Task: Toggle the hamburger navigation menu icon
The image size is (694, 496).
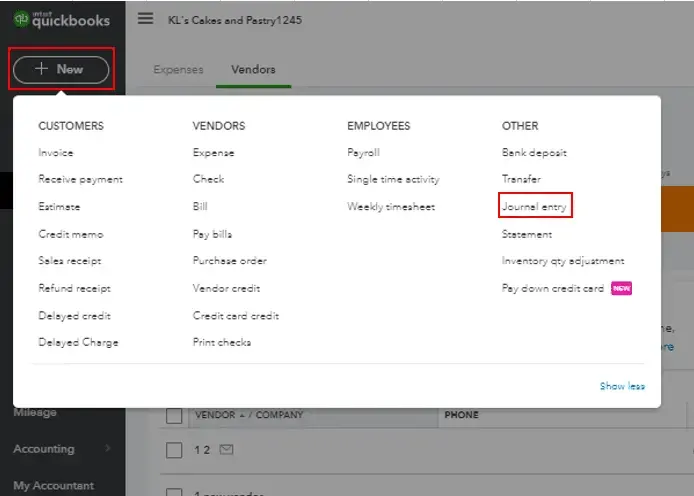Action: [146, 19]
